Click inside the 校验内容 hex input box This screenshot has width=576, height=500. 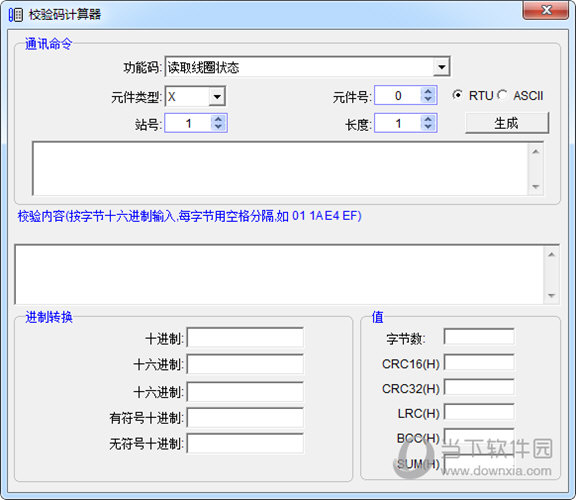click(x=279, y=274)
